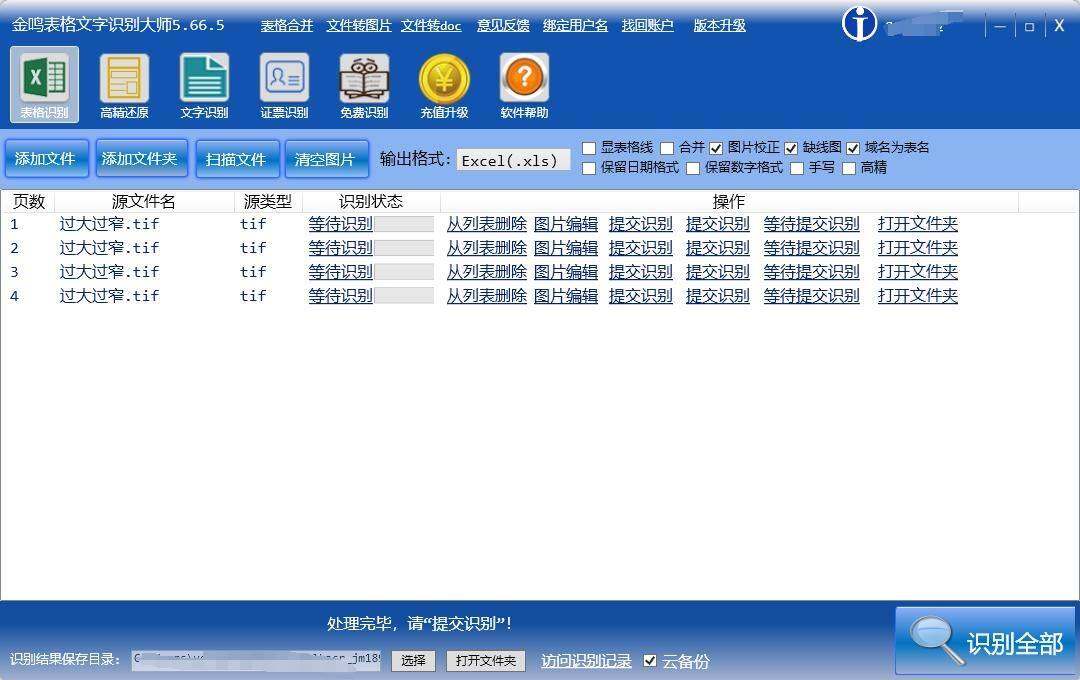
Task: Click 等待提交识别 in row 4
Action: tap(811, 296)
